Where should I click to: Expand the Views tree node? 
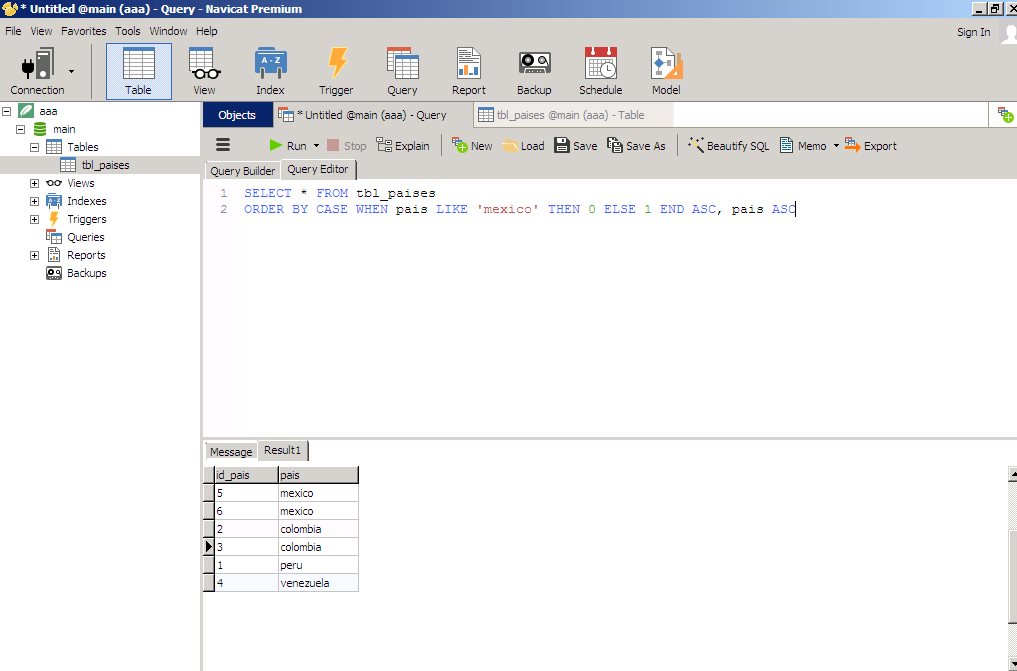[x=34, y=183]
